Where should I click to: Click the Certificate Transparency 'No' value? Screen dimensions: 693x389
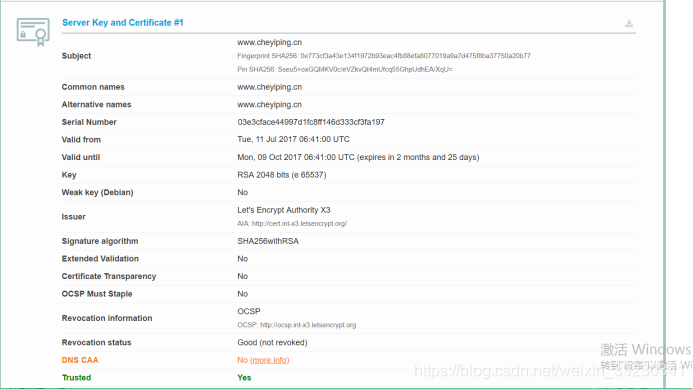[243, 276]
